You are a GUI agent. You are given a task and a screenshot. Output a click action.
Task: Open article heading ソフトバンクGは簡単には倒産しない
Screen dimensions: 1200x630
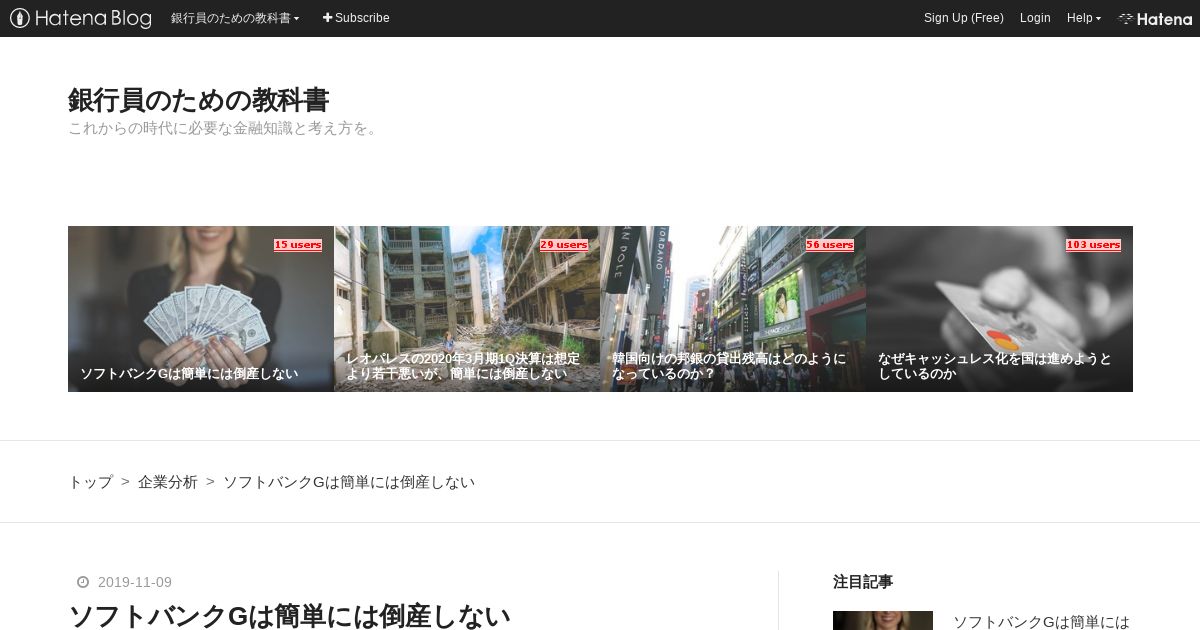tap(289, 616)
